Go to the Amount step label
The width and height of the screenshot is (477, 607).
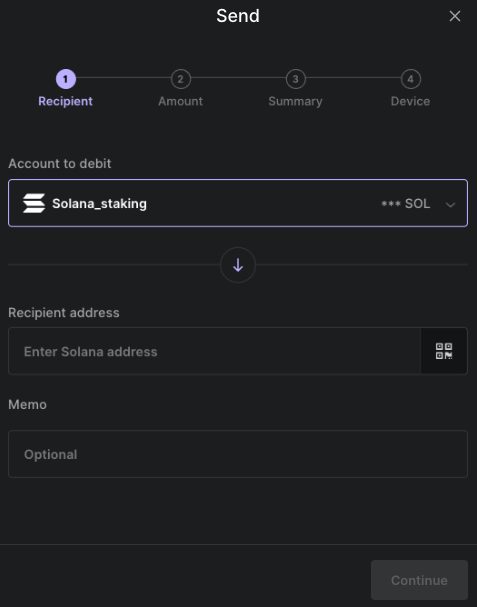click(x=180, y=101)
